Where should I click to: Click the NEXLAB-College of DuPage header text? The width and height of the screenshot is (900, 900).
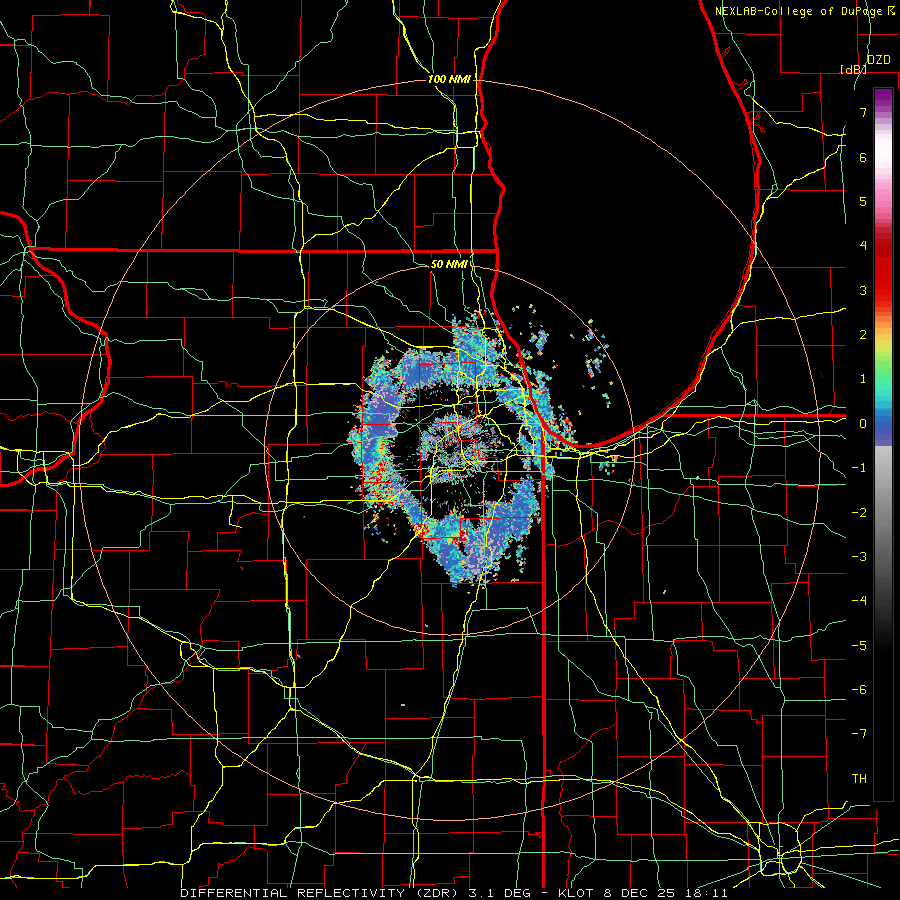pos(798,11)
